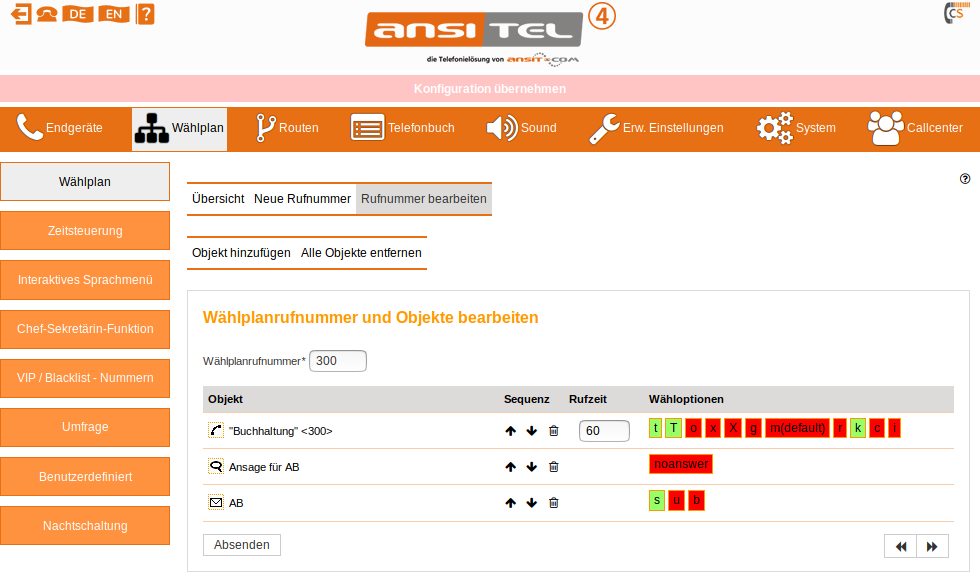
Task: Delete the "Buchhaltung" <300> object with trash icon
Action: [554, 431]
